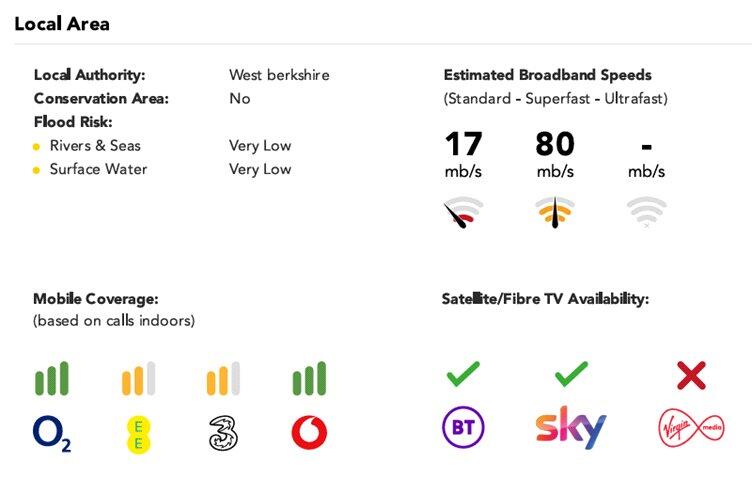The image size is (752, 478).
Task: Click the Estimated Broadband Speeds heading
Action: (x=547, y=75)
